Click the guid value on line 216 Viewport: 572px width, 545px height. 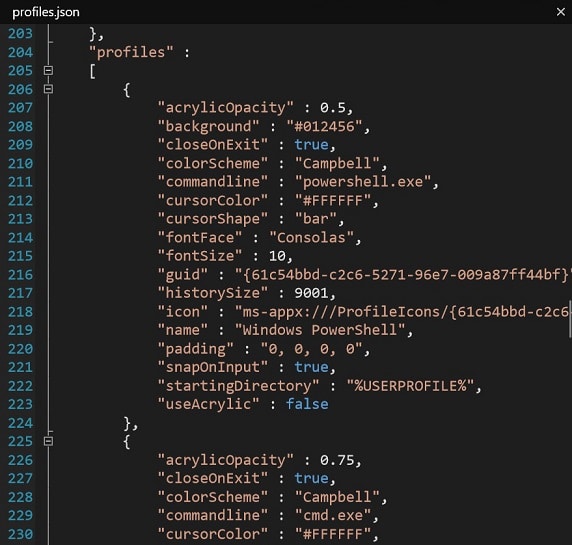403,275
